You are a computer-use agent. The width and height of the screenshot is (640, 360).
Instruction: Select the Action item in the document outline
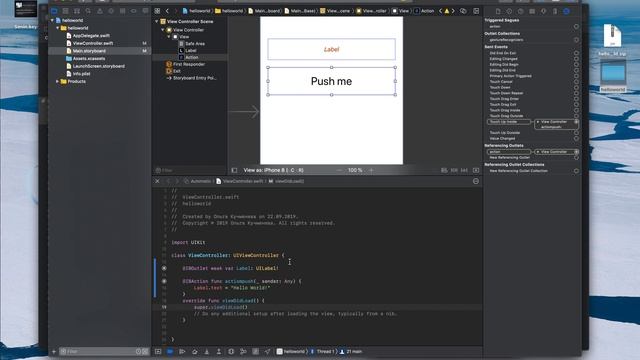click(x=191, y=58)
